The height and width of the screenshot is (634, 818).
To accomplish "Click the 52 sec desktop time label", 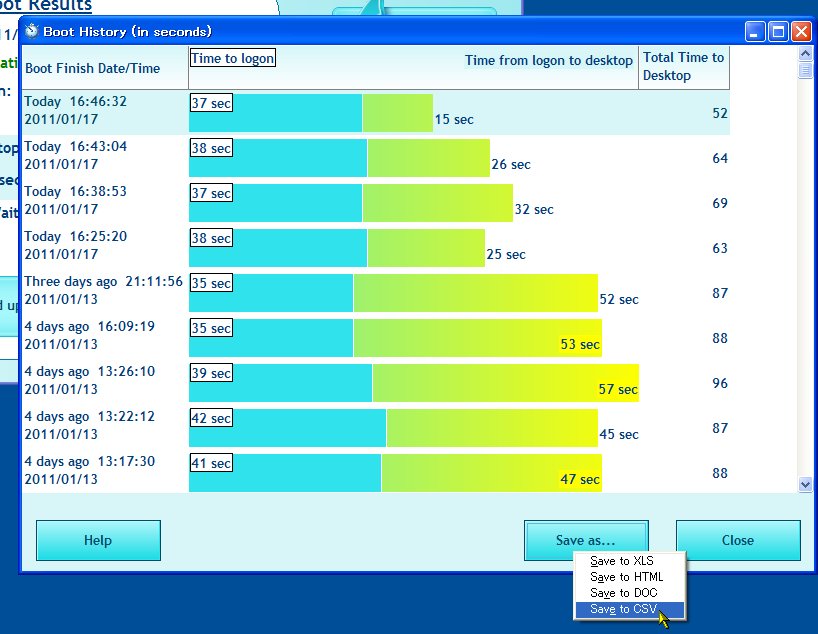I will point(619,300).
